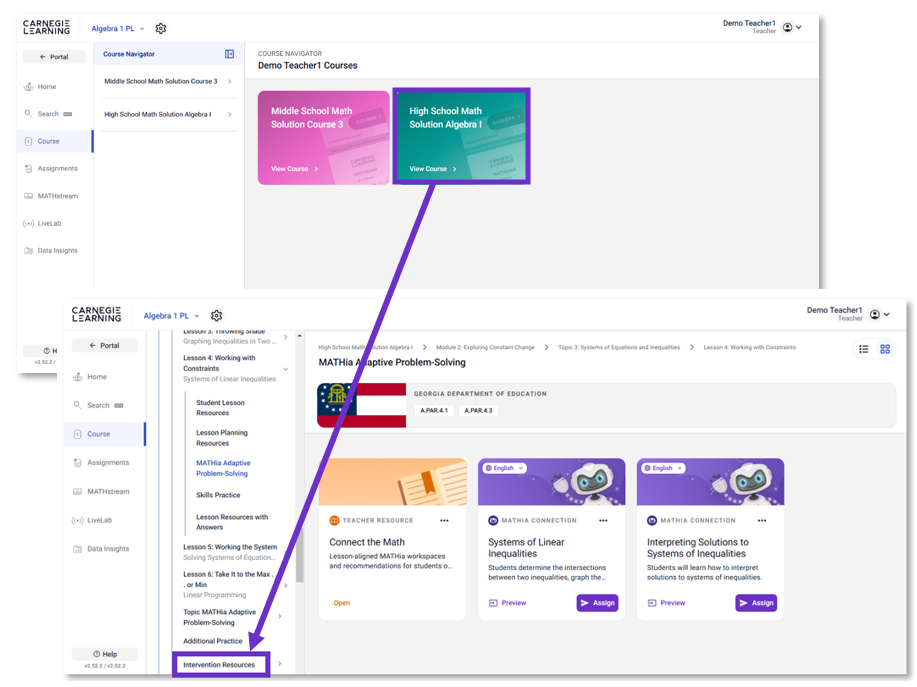Image resolution: width=917 pixels, height=687 pixels.
Task: Open the Connect the Math resource
Action: (342, 603)
